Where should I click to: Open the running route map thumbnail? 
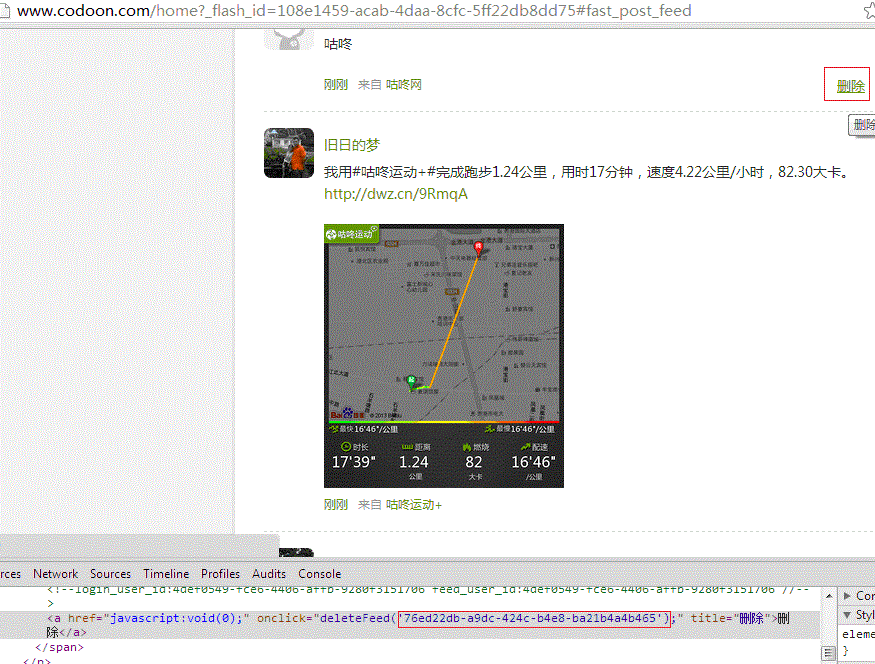coord(444,356)
